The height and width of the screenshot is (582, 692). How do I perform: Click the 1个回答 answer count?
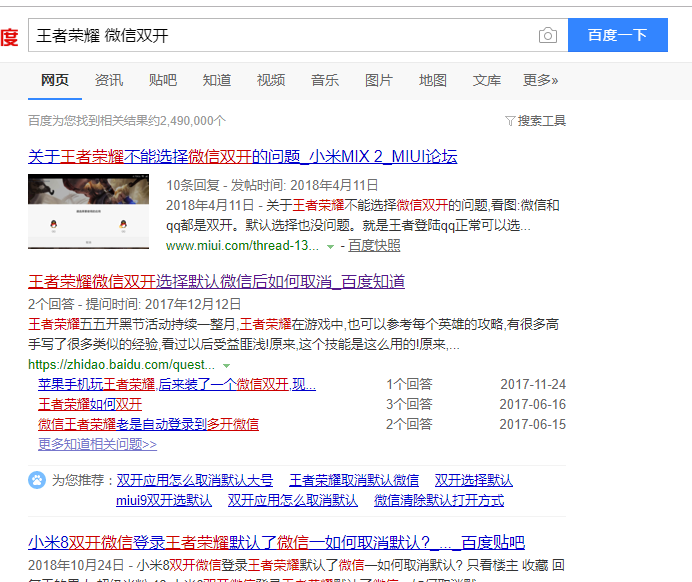point(409,384)
